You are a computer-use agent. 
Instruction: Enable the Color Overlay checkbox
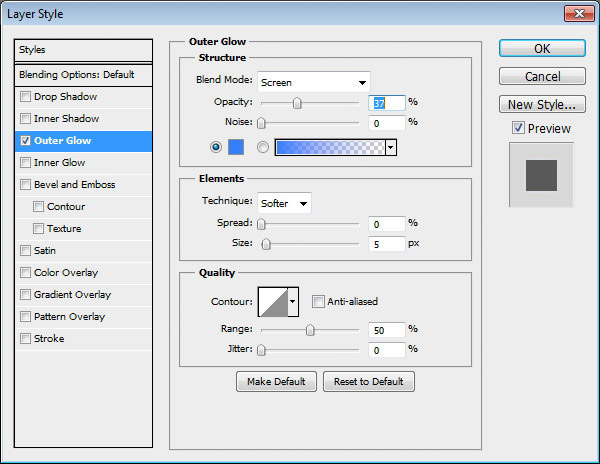pyautogui.click(x=25, y=273)
